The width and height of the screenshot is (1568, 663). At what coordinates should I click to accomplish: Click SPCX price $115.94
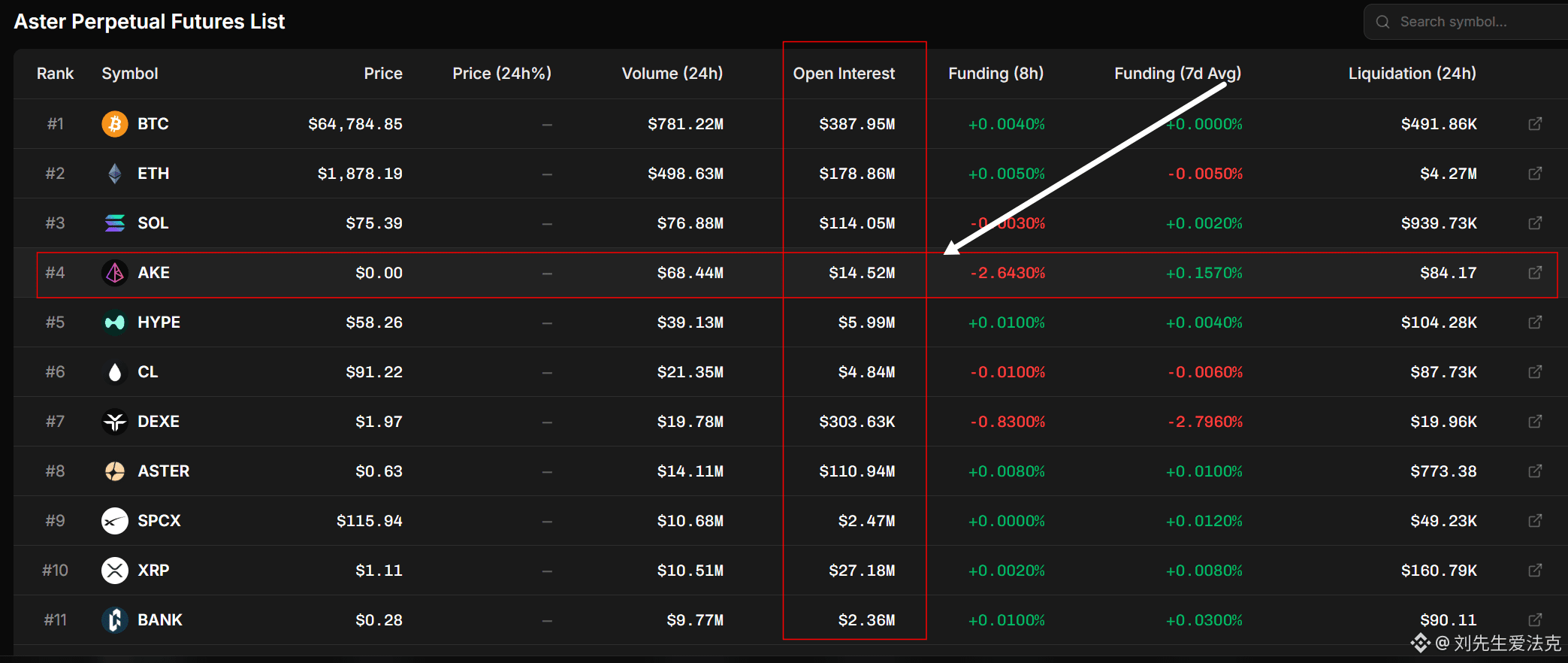[x=369, y=521]
